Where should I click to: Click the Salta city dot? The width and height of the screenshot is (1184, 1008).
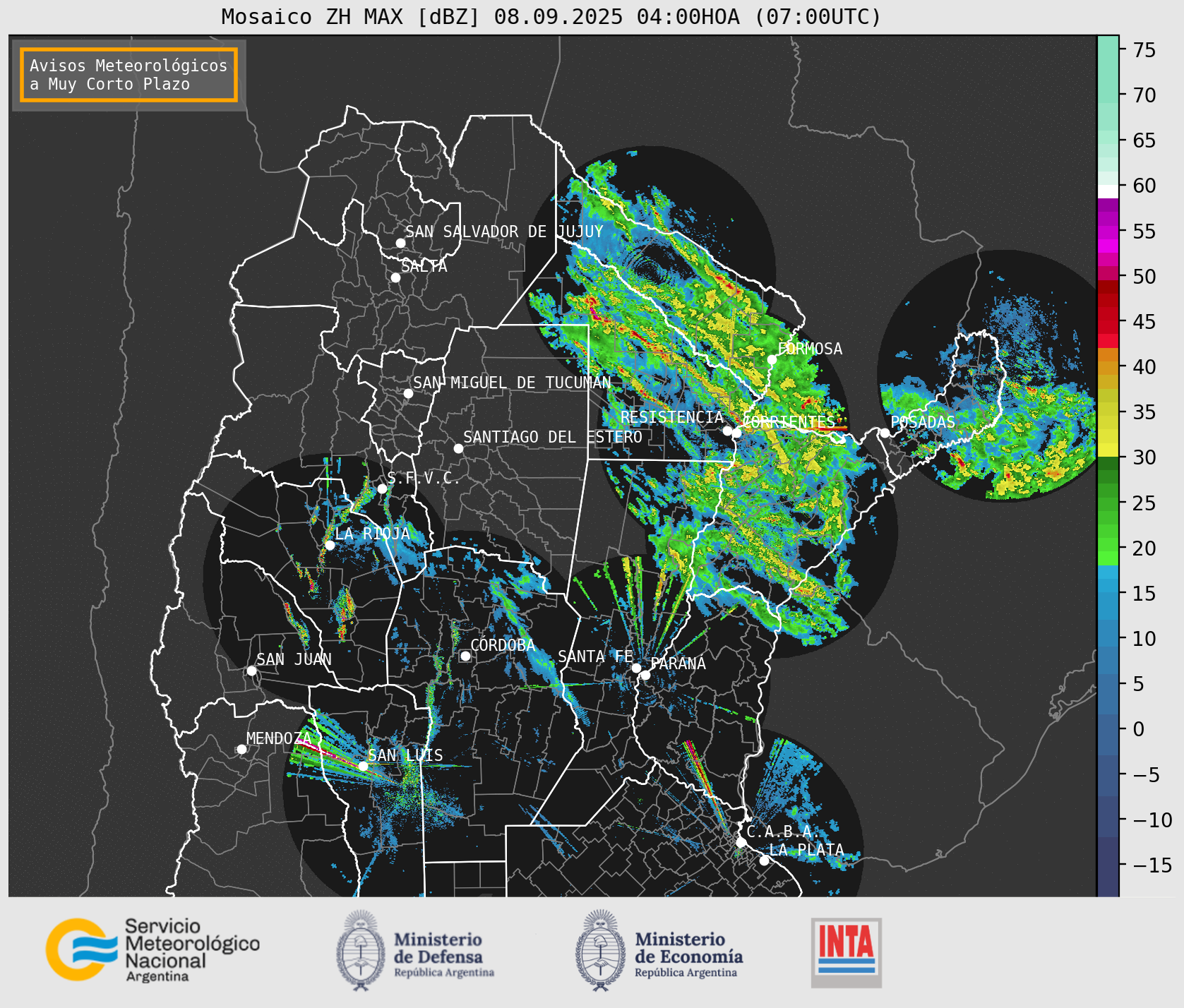pyautogui.click(x=395, y=277)
